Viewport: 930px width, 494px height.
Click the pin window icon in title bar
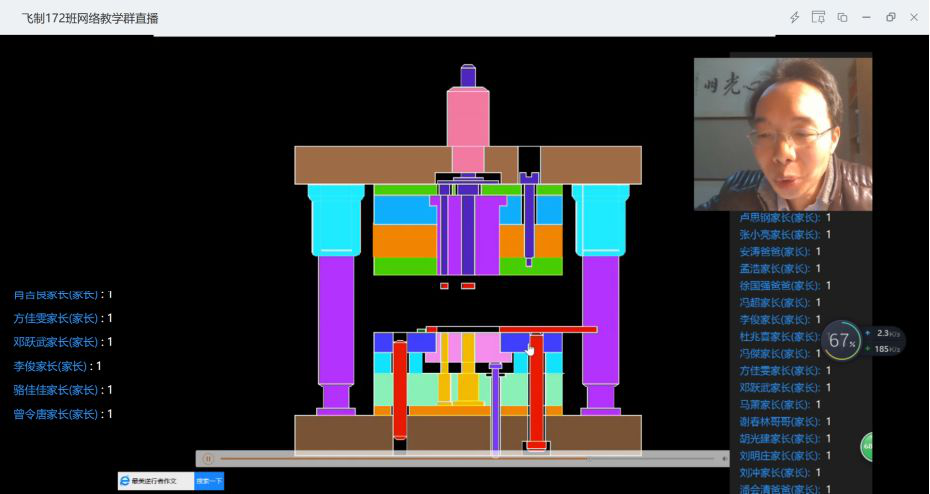click(818, 17)
